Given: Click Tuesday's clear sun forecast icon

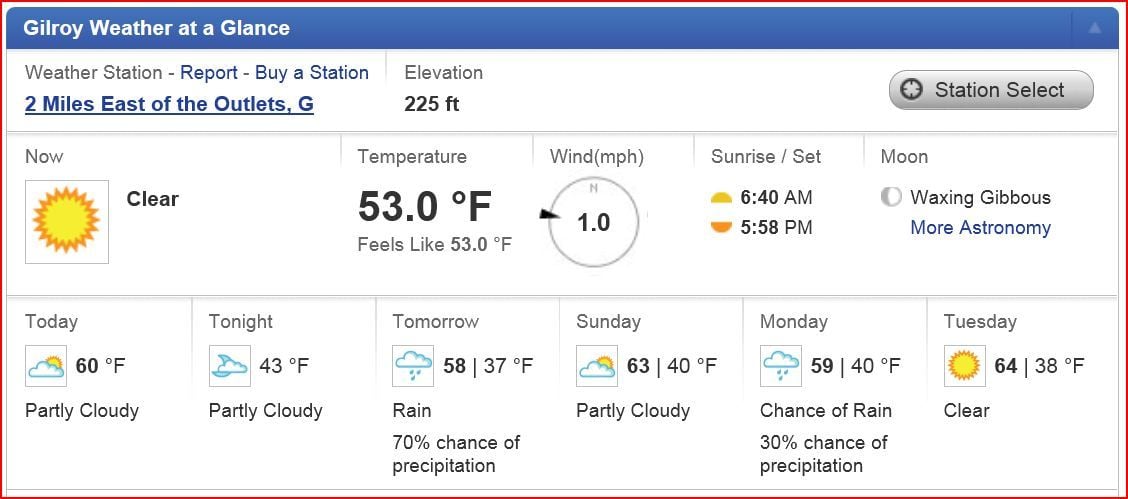Looking at the screenshot, I should coord(965,366).
